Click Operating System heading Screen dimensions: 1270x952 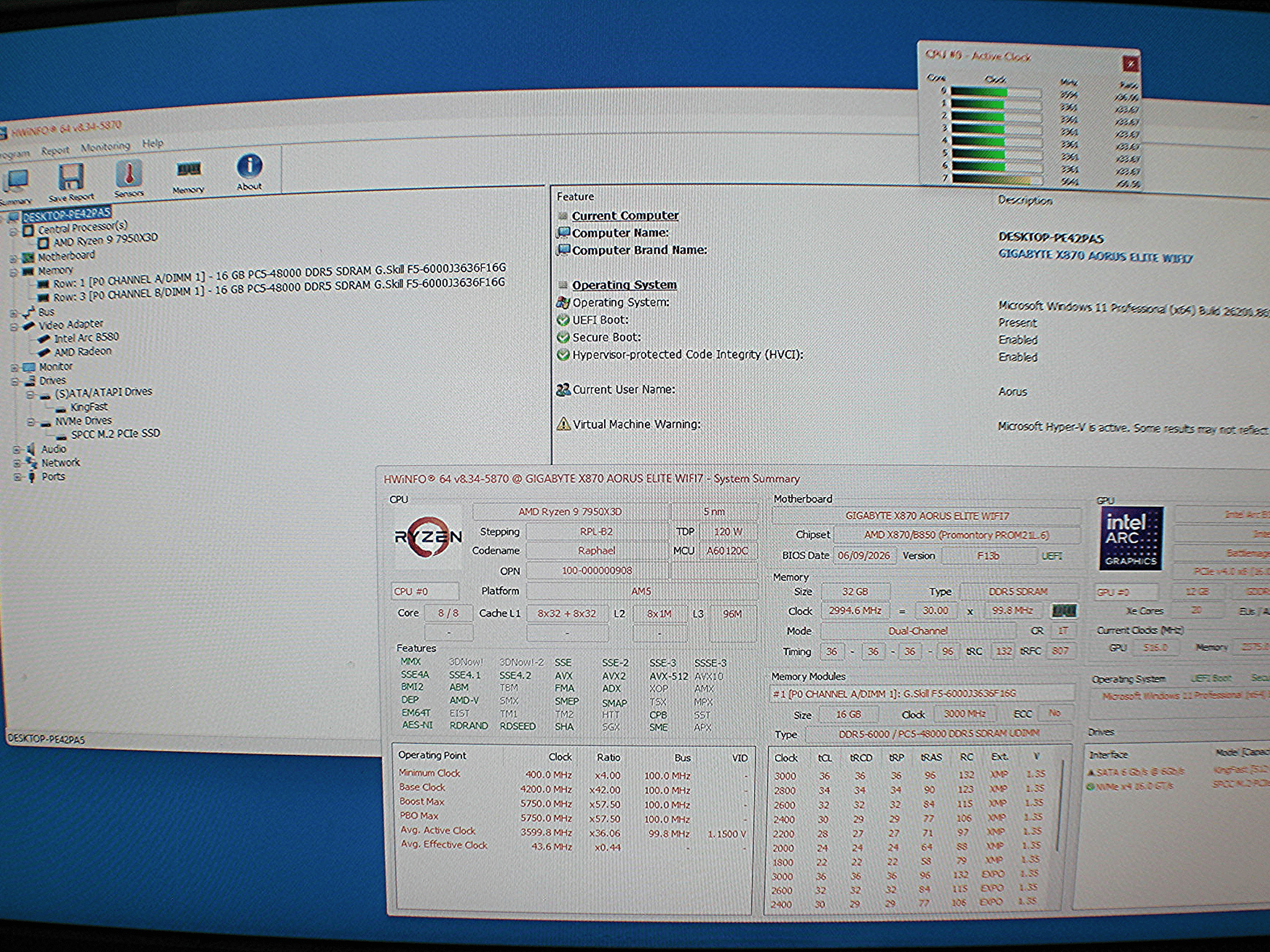(x=624, y=285)
